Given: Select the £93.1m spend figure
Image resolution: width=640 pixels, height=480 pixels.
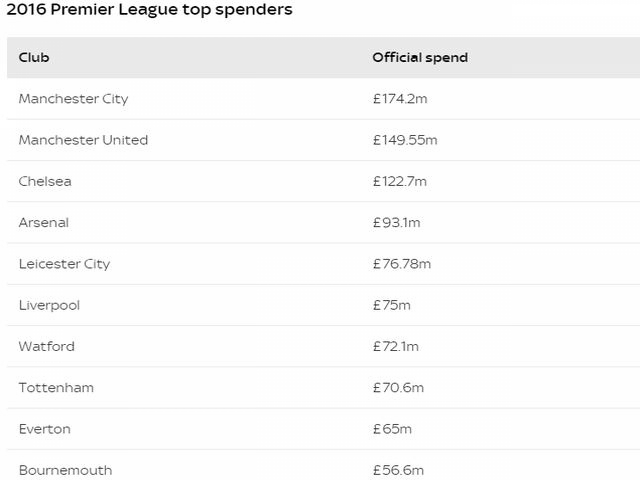Looking at the screenshot, I should pyautogui.click(x=396, y=222).
